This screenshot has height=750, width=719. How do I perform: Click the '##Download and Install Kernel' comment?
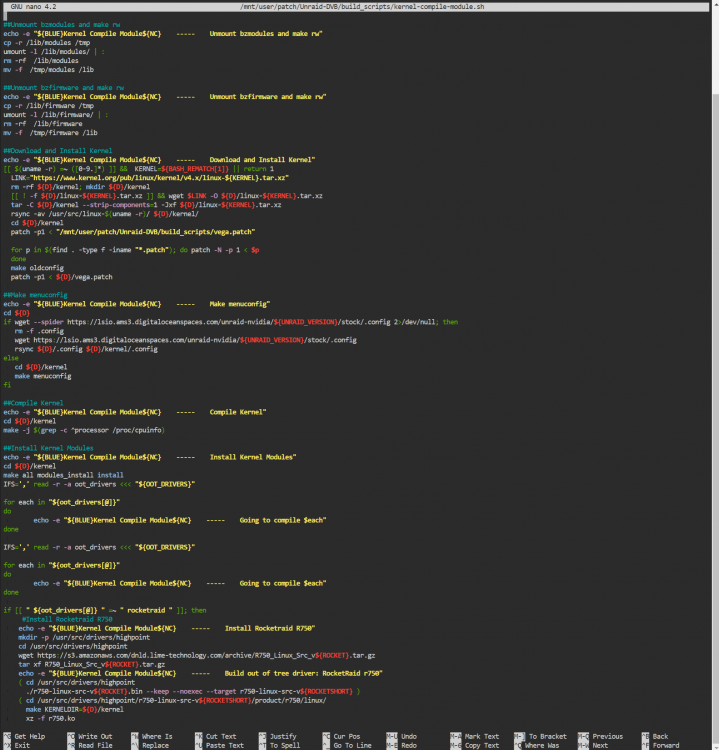click(58, 151)
